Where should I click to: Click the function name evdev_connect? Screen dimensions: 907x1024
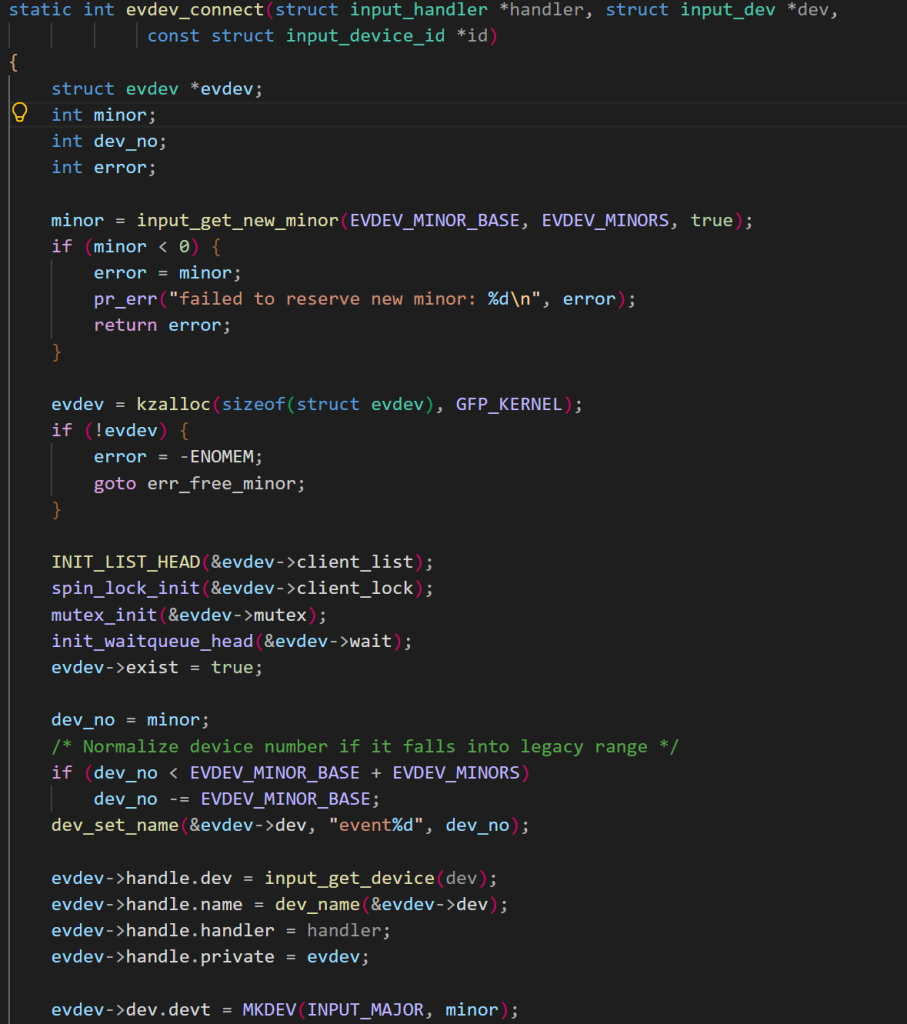point(195,10)
